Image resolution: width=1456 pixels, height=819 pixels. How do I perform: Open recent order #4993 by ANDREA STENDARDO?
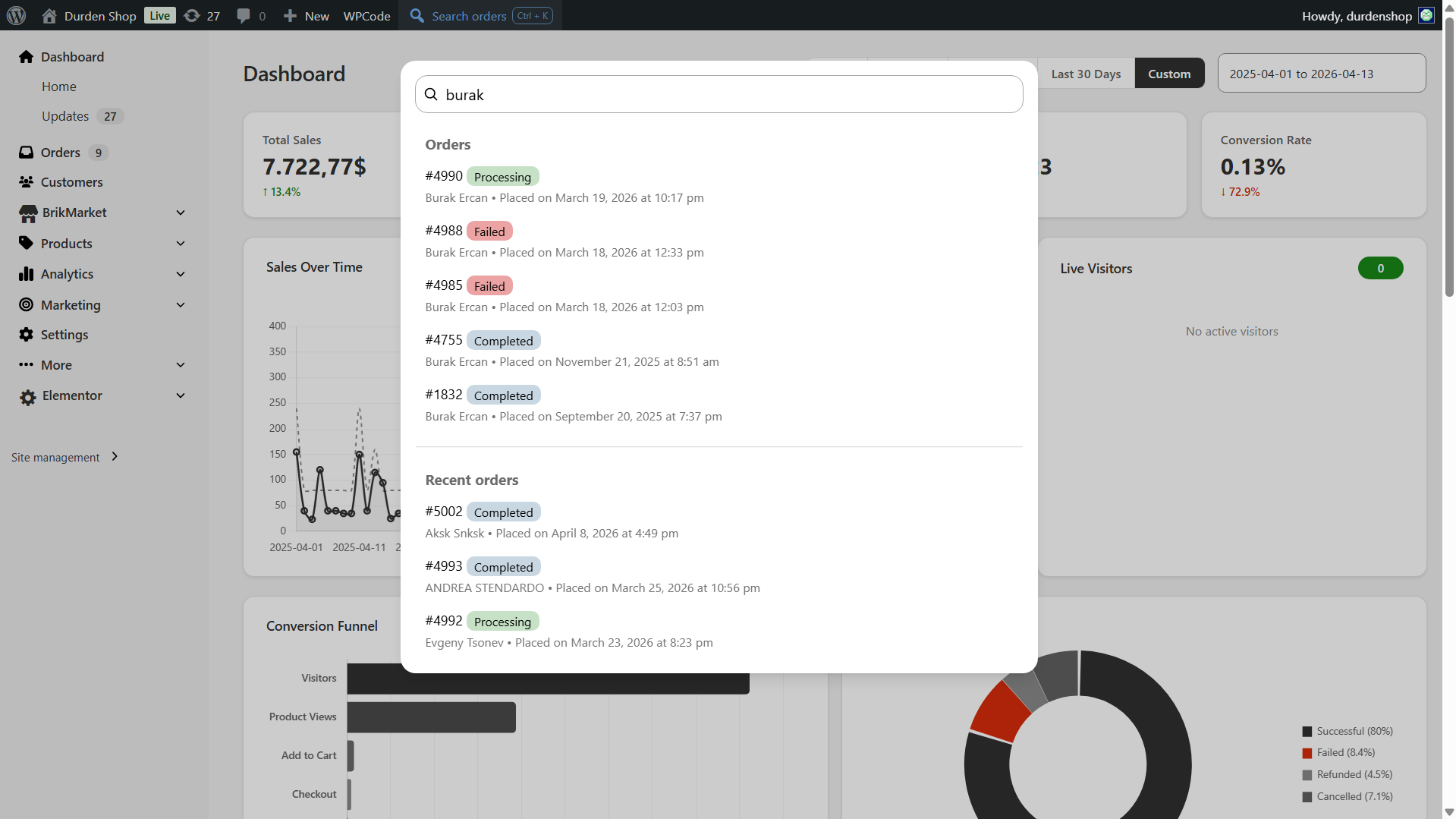pos(719,576)
